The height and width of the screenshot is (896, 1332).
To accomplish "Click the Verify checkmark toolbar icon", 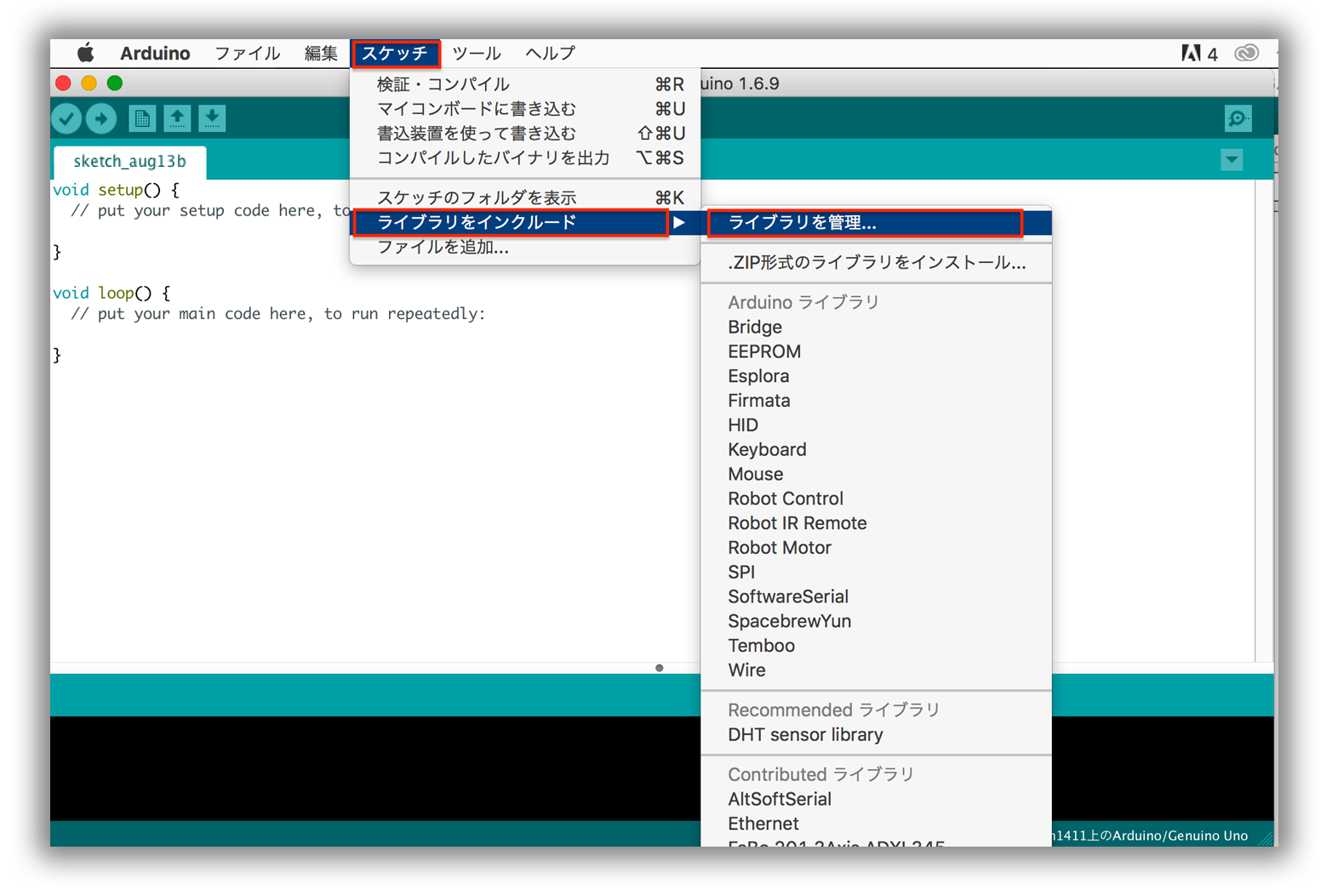I will pyautogui.click(x=66, y=118).
